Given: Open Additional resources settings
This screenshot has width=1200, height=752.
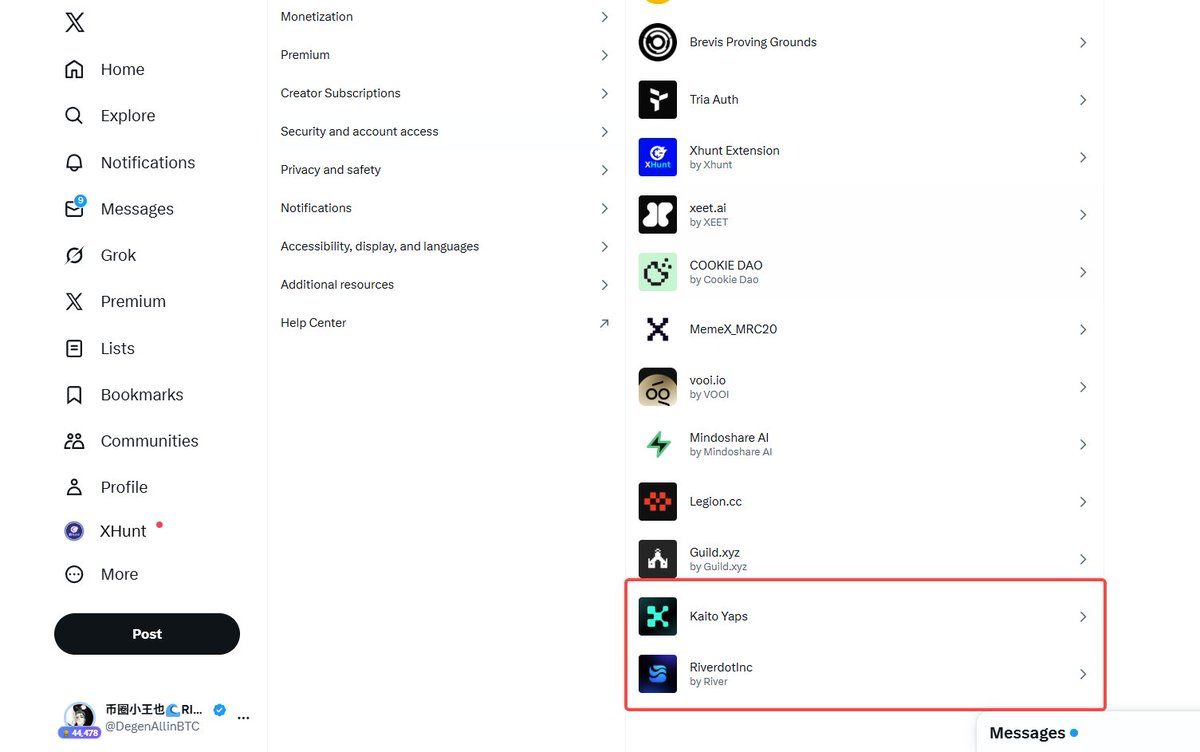Looking at the screenshot, I should coord(446,285).
